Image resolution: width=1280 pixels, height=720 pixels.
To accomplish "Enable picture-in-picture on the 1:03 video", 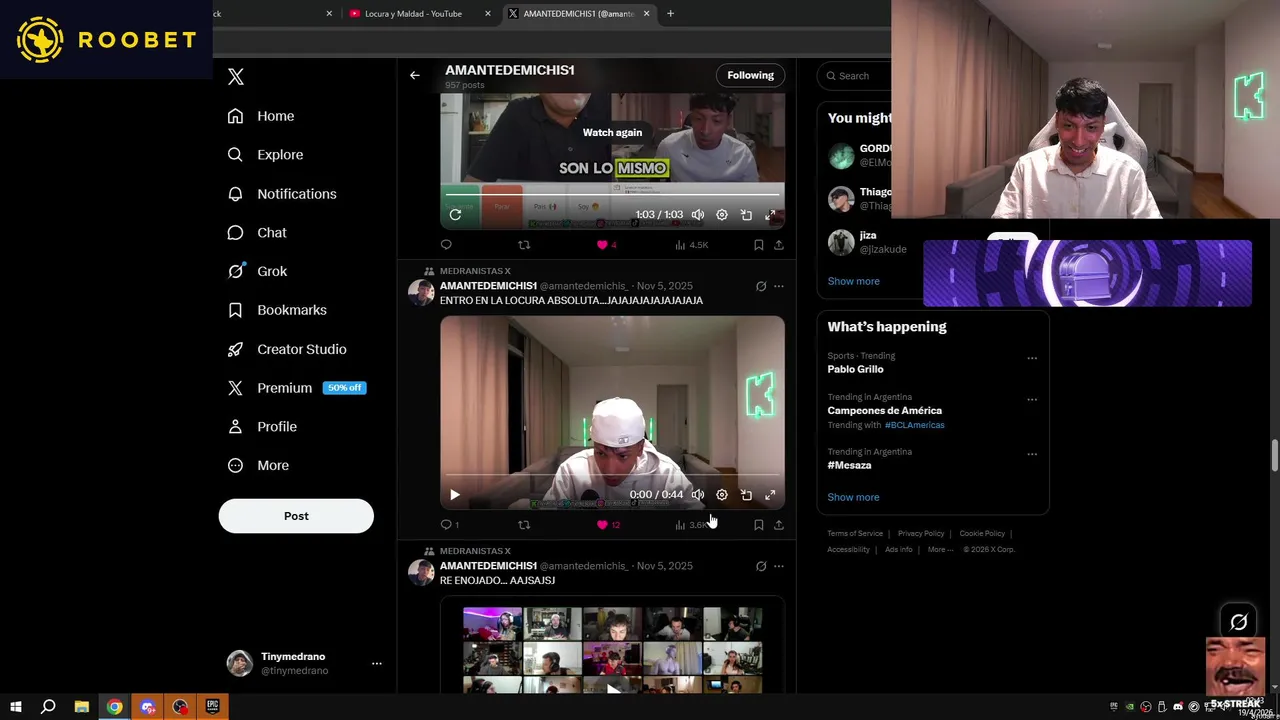I will pyautogui.click(x=746, y=215).
